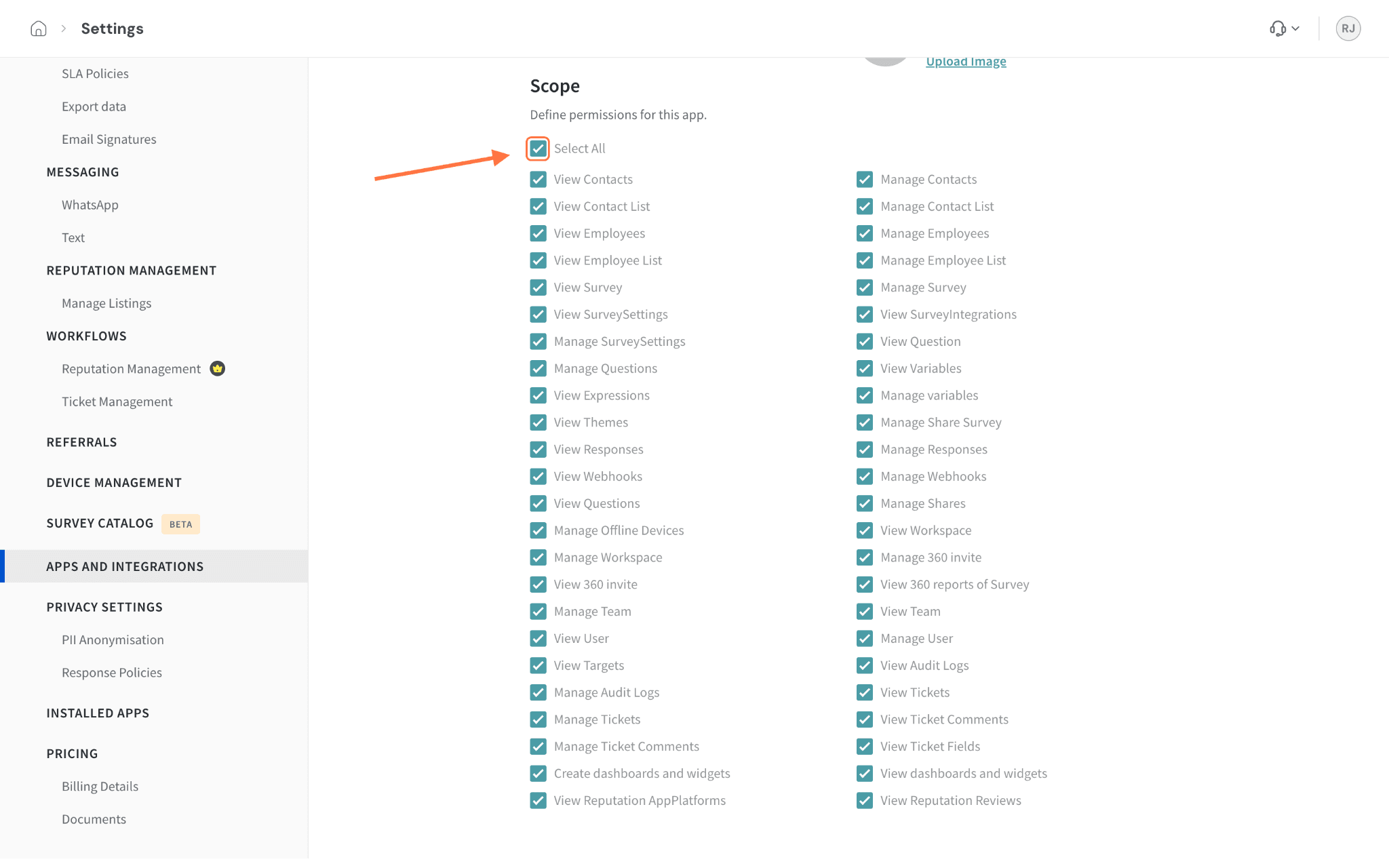Click the crown icon beside Reputation Management
1389x868 pixels.
217,368
